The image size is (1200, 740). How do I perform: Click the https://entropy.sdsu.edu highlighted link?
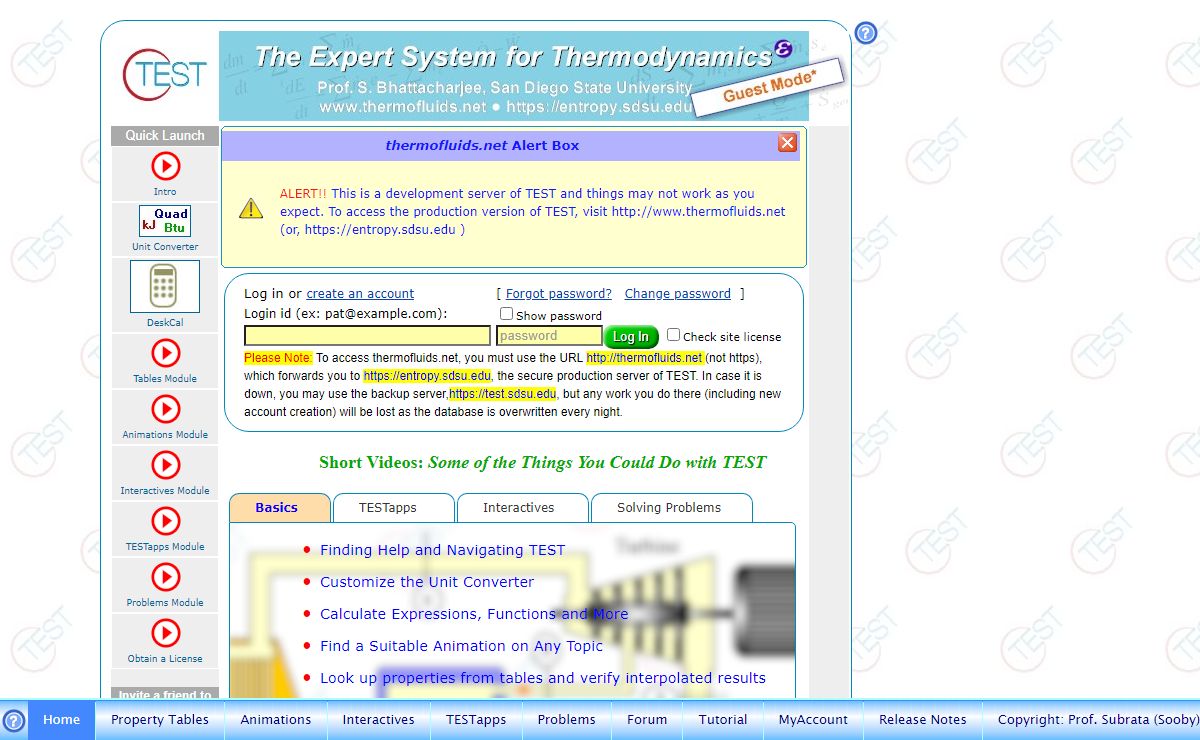coord(427,376)
